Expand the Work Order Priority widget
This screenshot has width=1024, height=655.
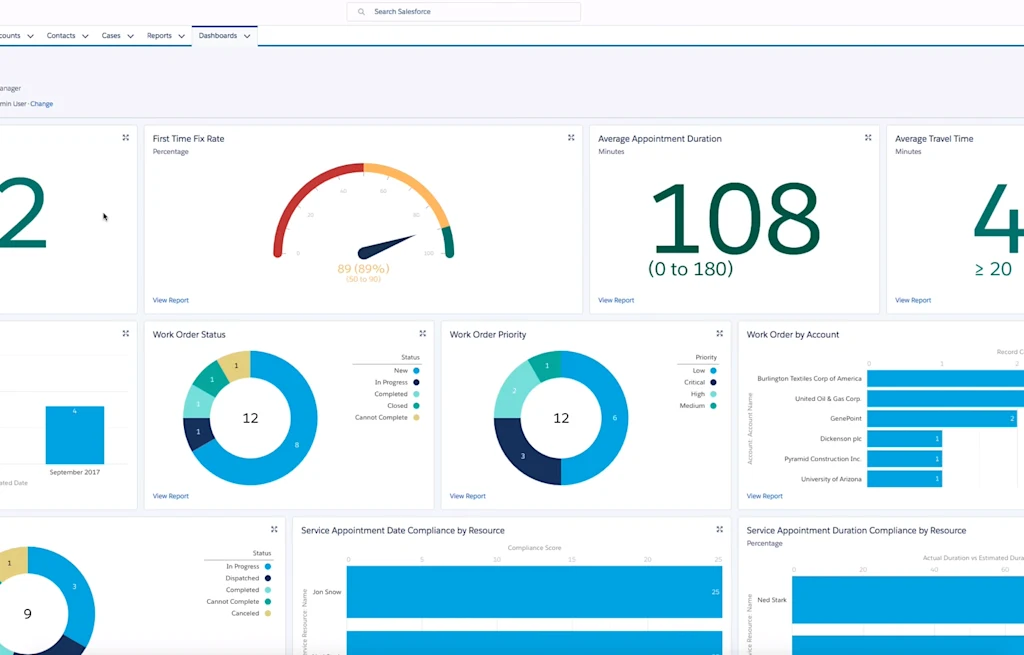coord(719,333)
